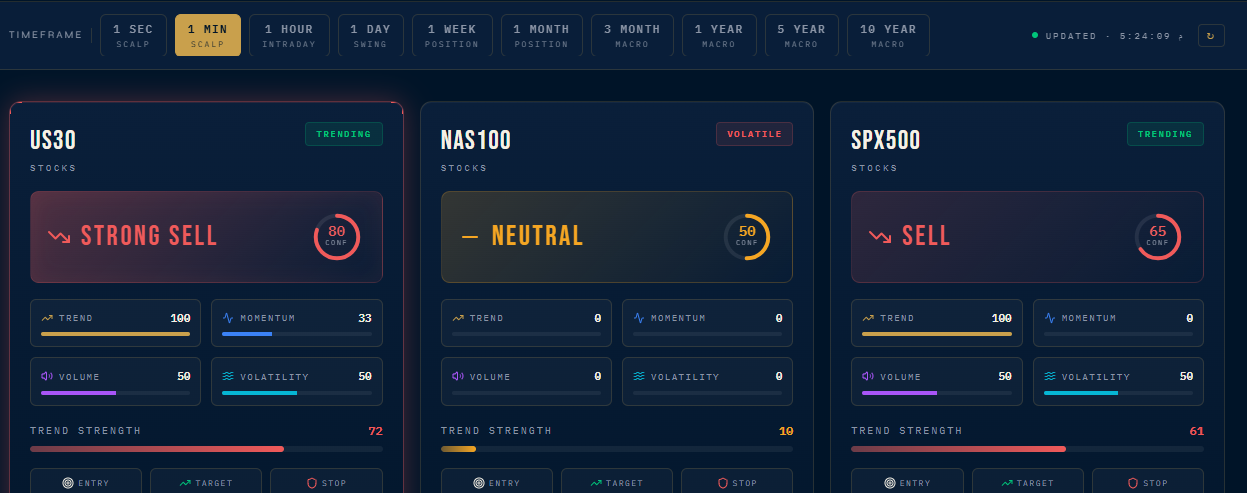The width and height of the screenshot is (1247, 493).
Task: Click the SPX500 volatility waves icon
Action: click(x=1049, y=377)
